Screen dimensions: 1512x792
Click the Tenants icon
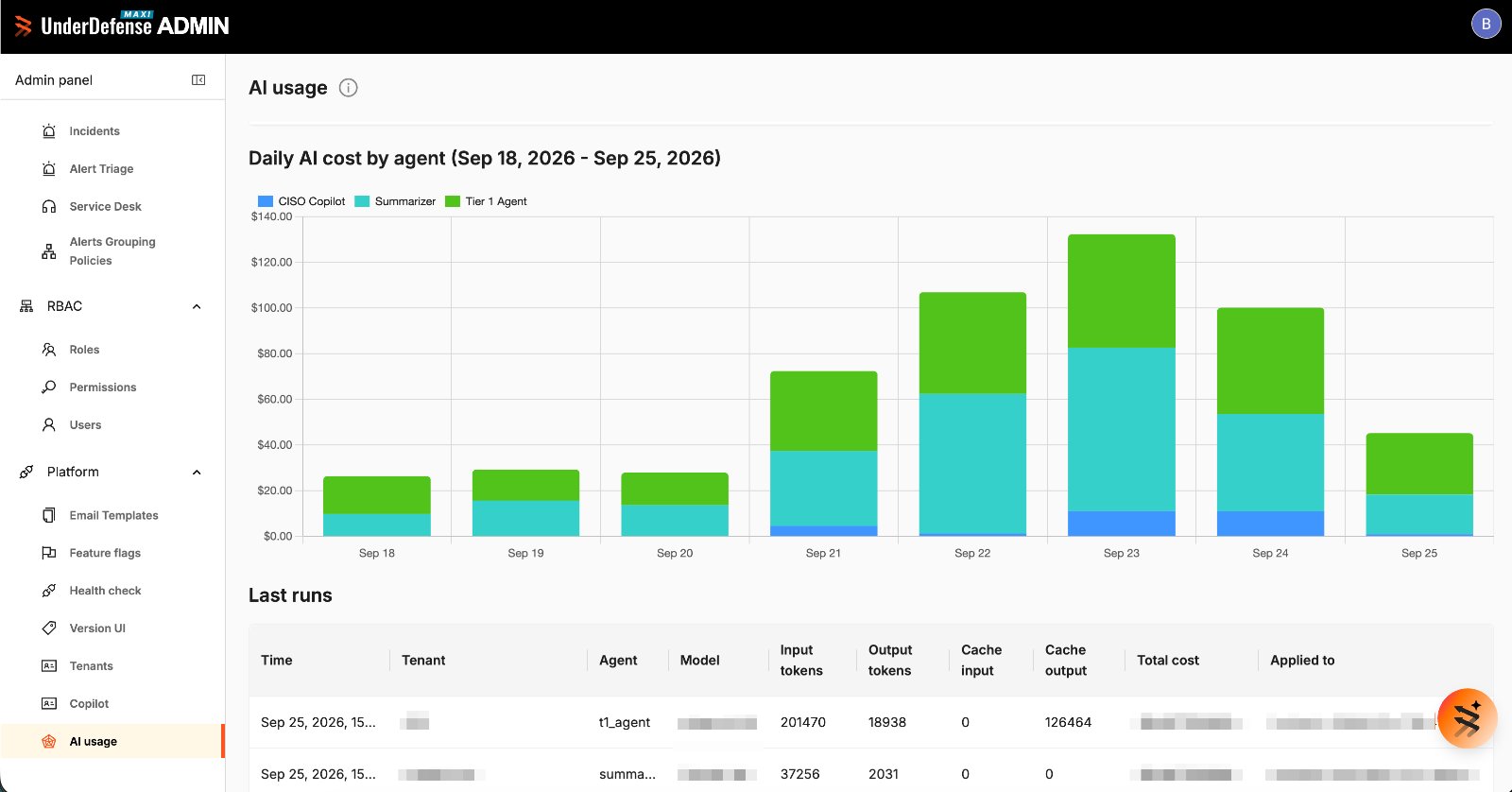[49, 666]
